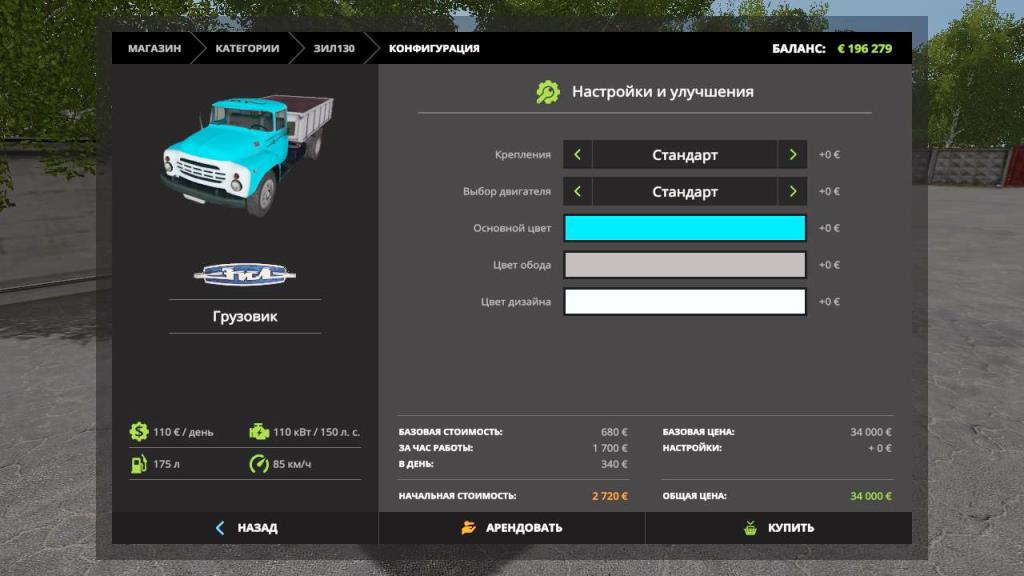Image resolution: width=1024 pixels, height=576 pixels.
Task: Click the shopping basket icon beside Купить
Action: coord(750,528)
